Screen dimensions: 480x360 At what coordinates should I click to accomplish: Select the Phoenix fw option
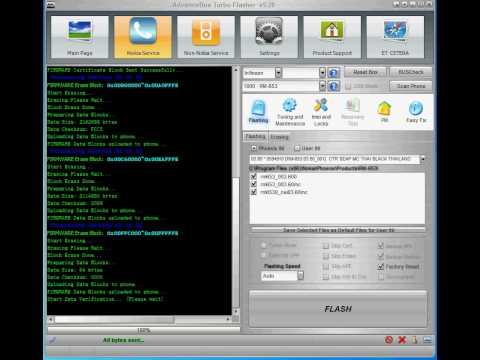pos(254,148)
